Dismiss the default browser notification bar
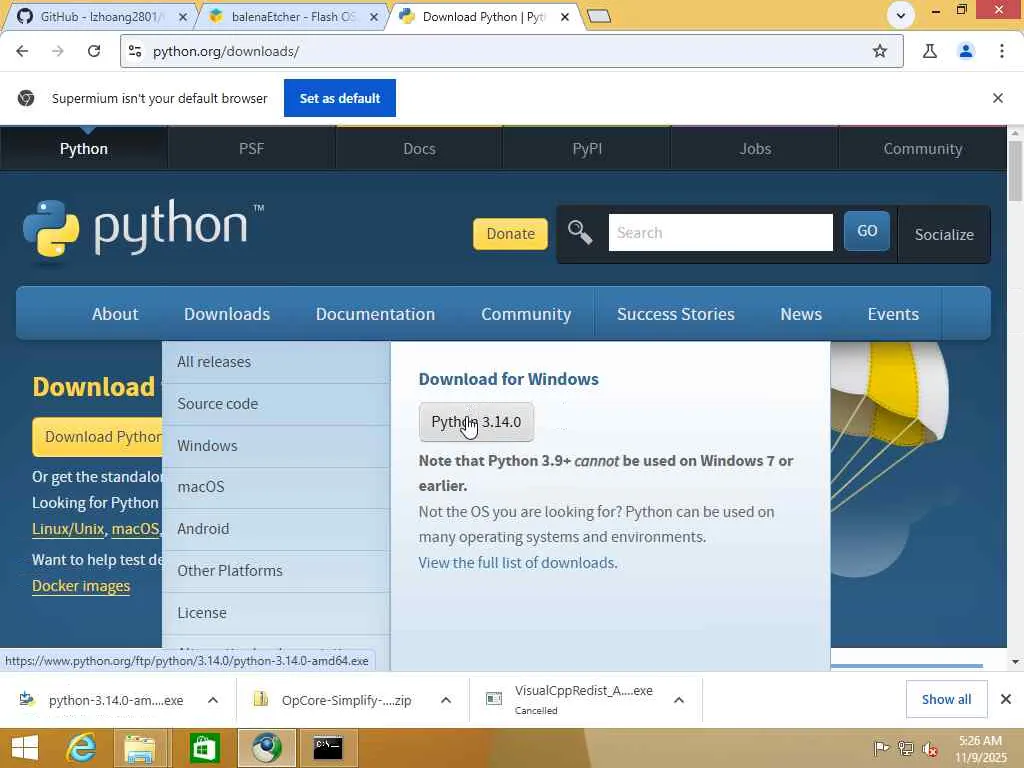1024x768 pixels. coord(998,98)
